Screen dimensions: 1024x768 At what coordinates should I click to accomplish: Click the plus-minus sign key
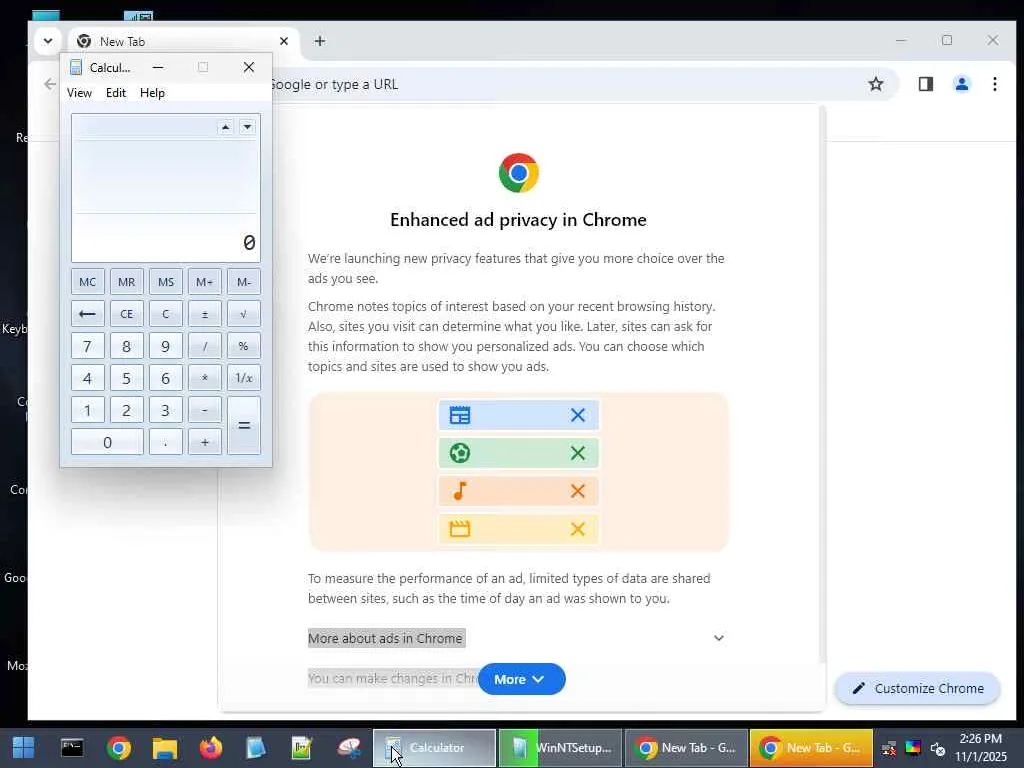[204, 314]
